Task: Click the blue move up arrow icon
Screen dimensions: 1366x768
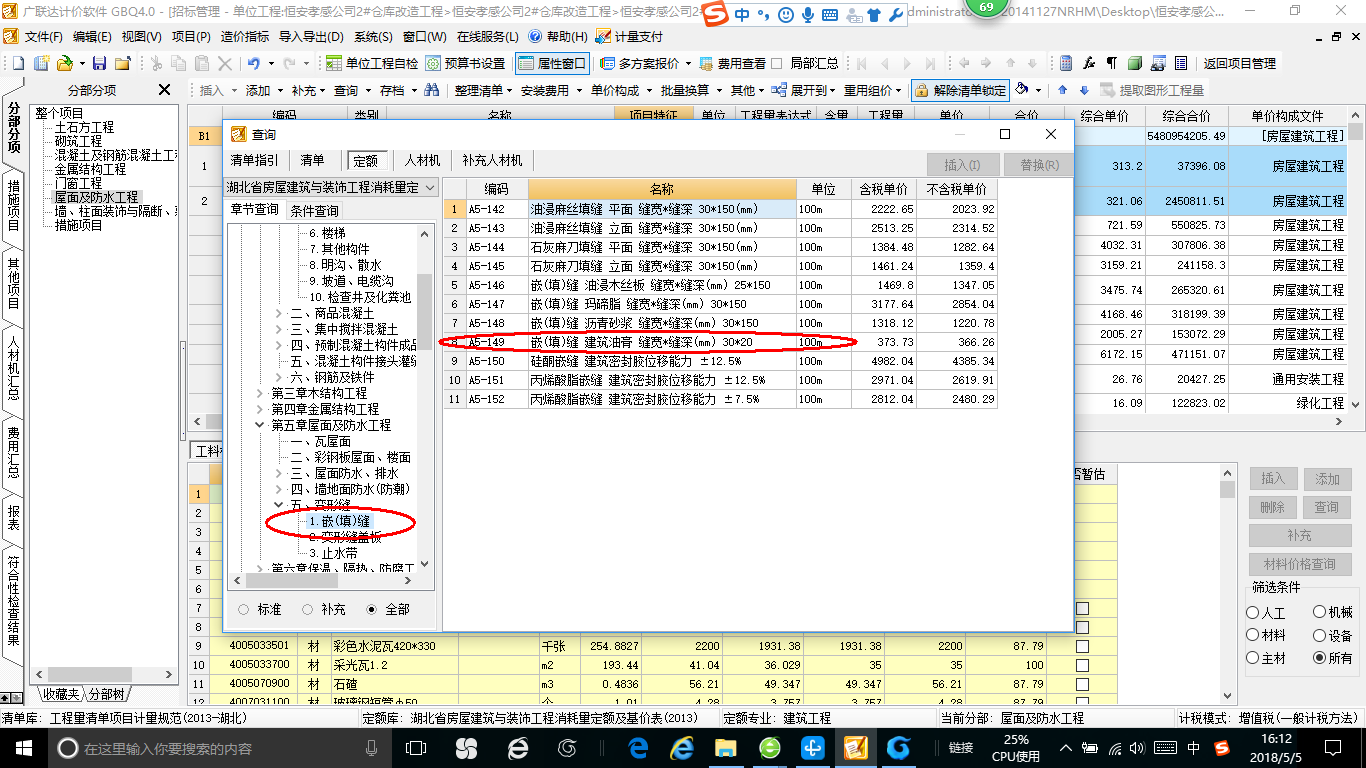Action: point(1063,90)
